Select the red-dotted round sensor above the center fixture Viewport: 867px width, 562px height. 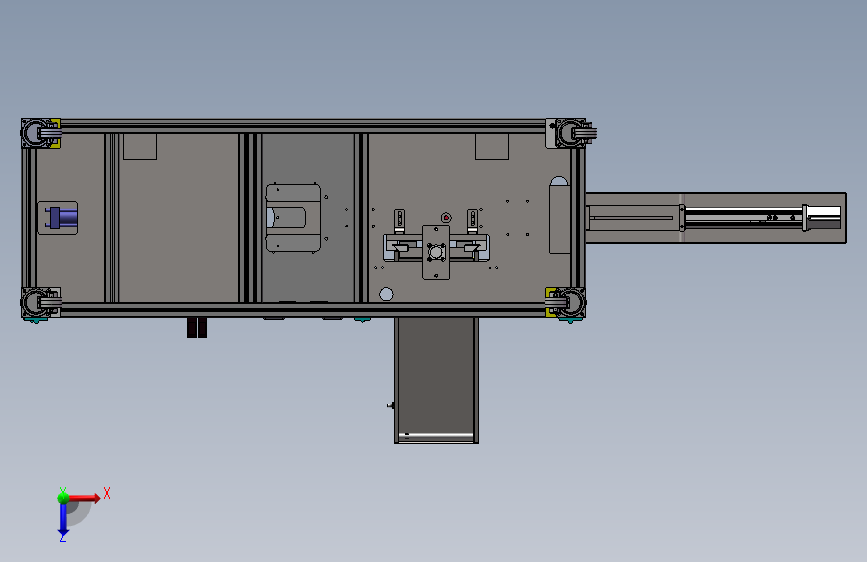(x=446, y=218)
